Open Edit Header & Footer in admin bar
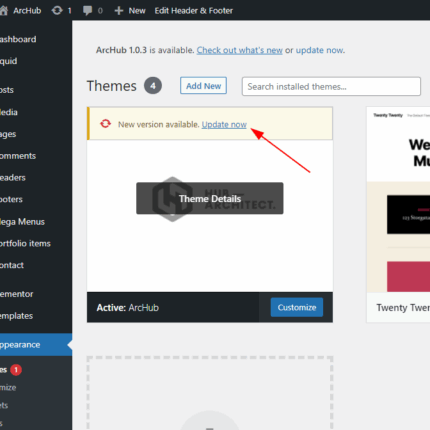 click(x=194, y=11)
